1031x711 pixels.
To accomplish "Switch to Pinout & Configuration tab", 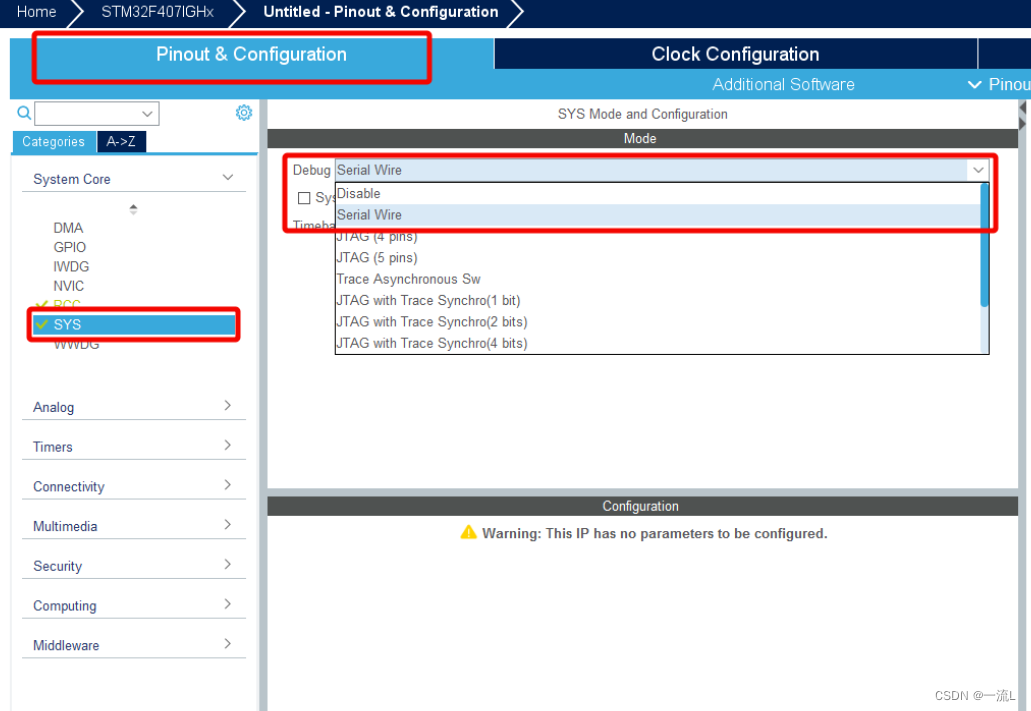I will click(x=251, y=54).
